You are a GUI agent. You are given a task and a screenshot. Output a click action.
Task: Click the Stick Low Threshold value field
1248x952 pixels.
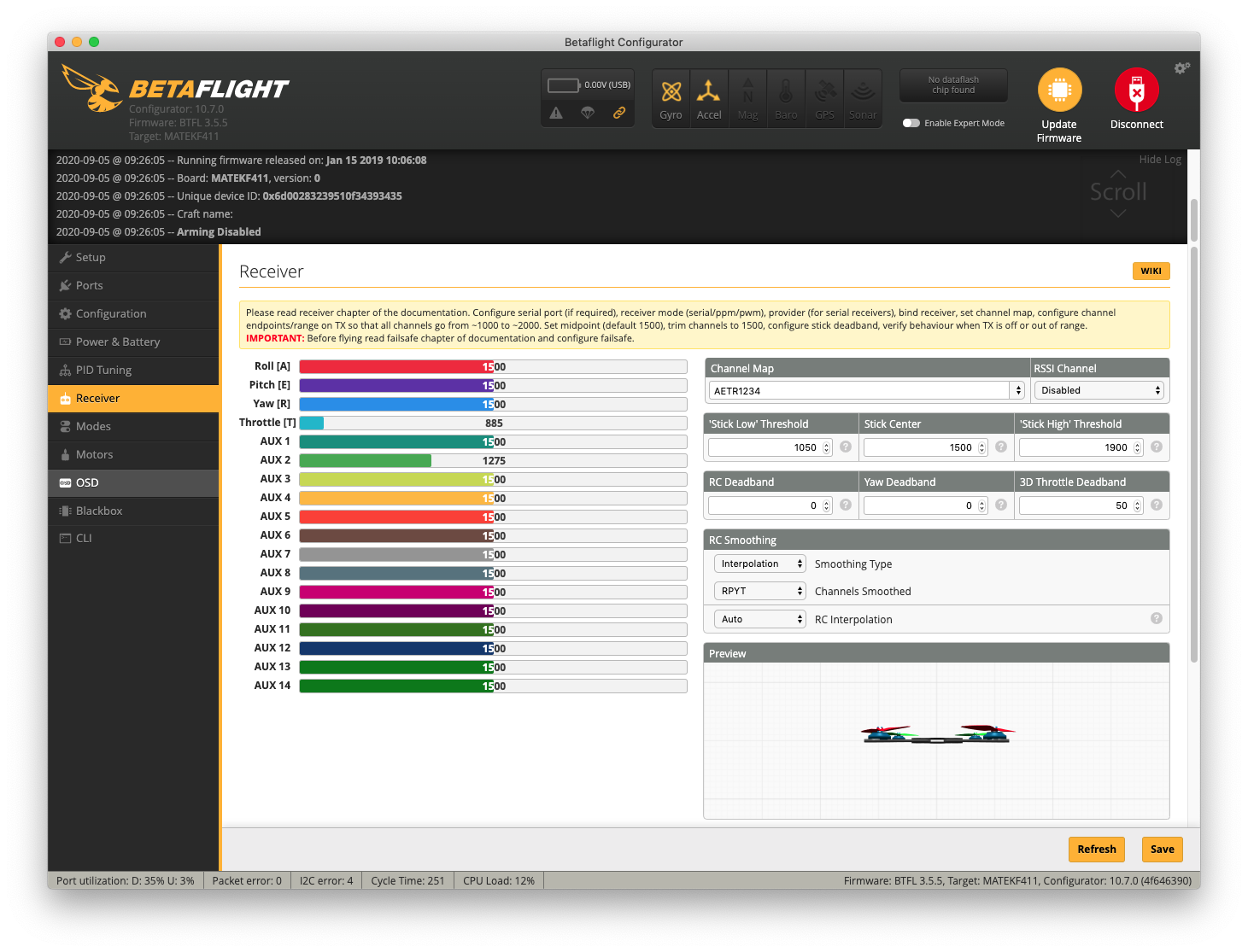770,447
